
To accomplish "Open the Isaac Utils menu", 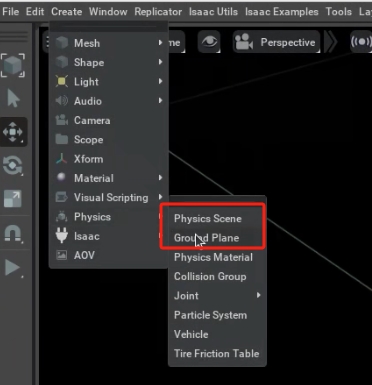I will [213, 12].
